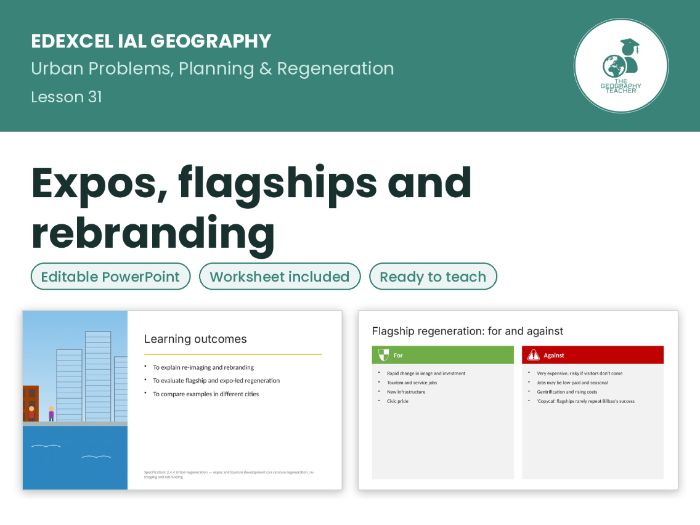
Task: Click the shield icon in the For header
Action: click(x=383, y=355)
